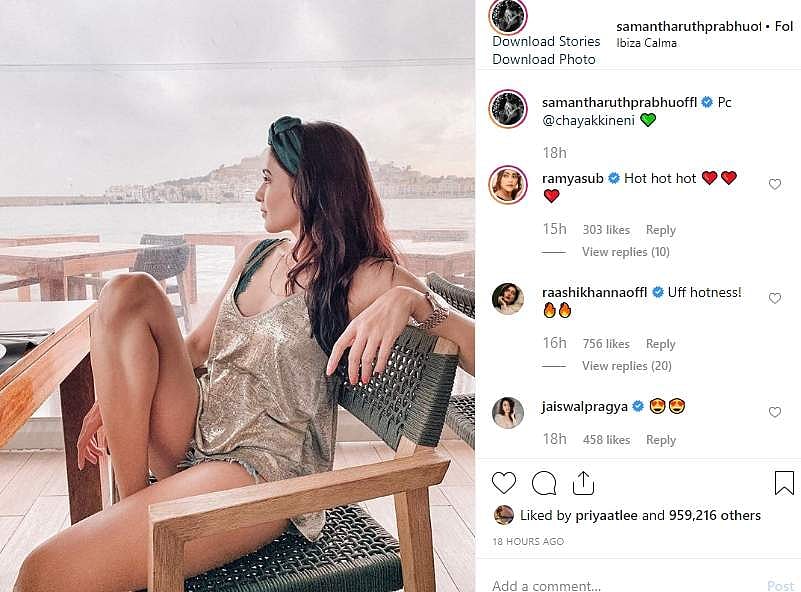Open jaiswalpragya's avatar
Image resolution: width=801 pixels, height=592 pixels.
[508, 412]
